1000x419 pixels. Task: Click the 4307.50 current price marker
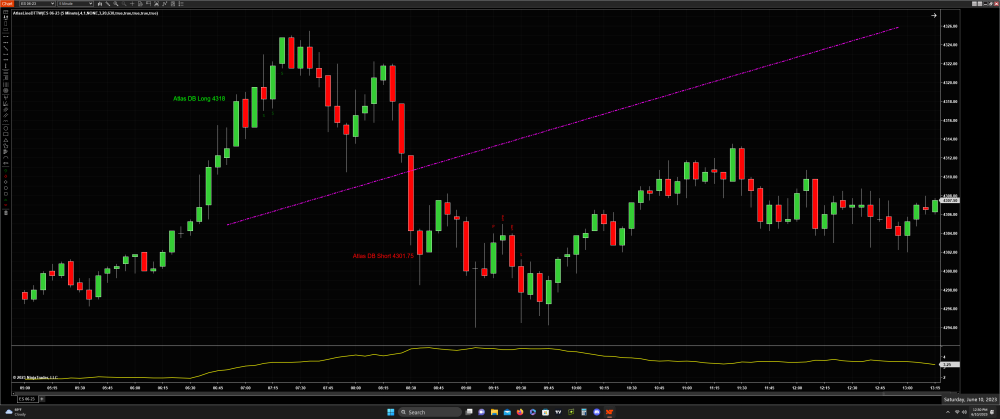pyautogui.click(x=950, y=200)
